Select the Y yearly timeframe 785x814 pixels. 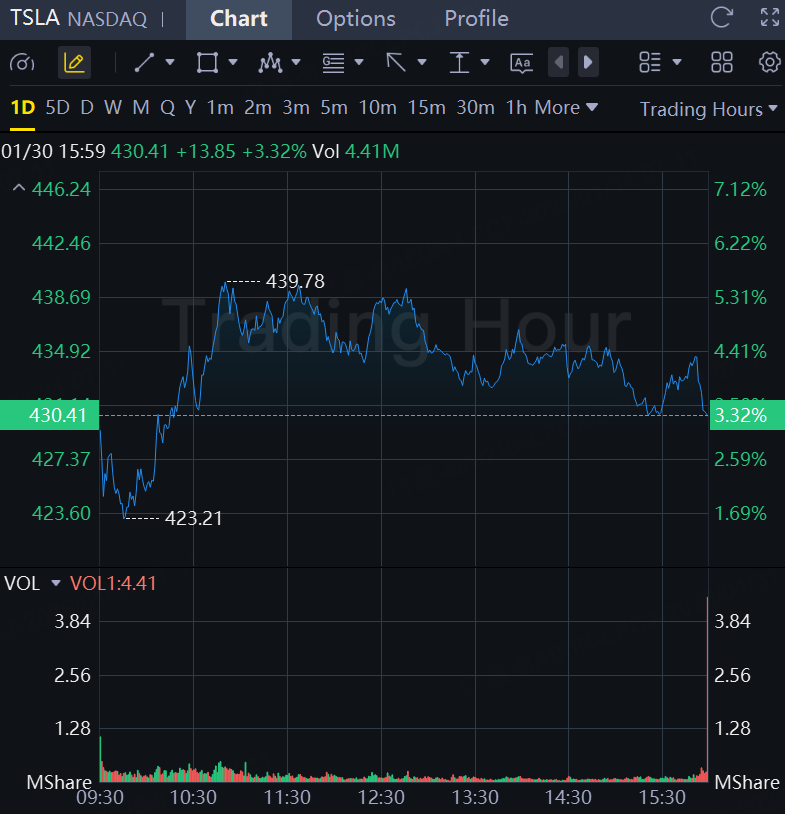pos(191,108)
